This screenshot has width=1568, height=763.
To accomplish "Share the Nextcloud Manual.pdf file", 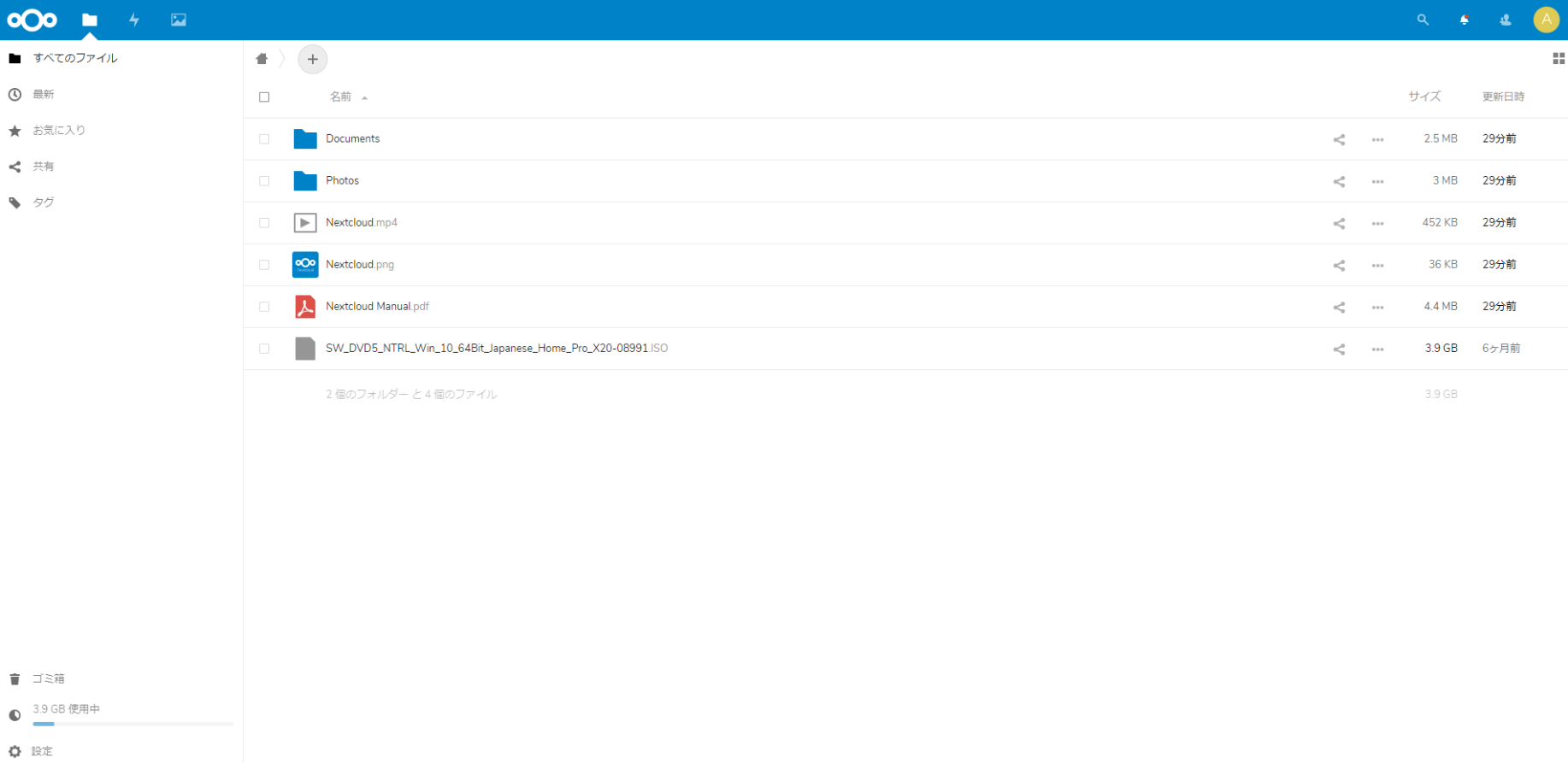I will tap(1339, 307).
